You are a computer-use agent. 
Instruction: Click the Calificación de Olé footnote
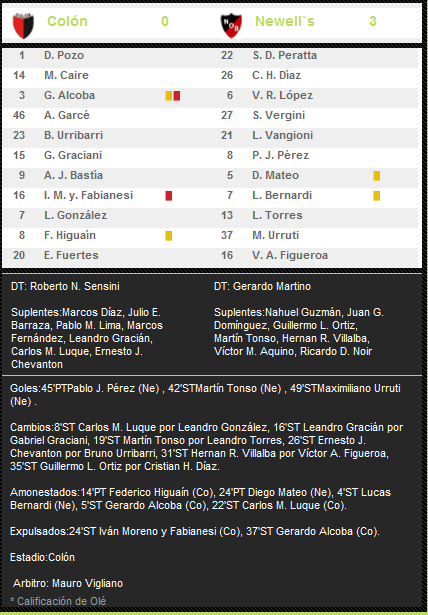[x=58, y=601]
